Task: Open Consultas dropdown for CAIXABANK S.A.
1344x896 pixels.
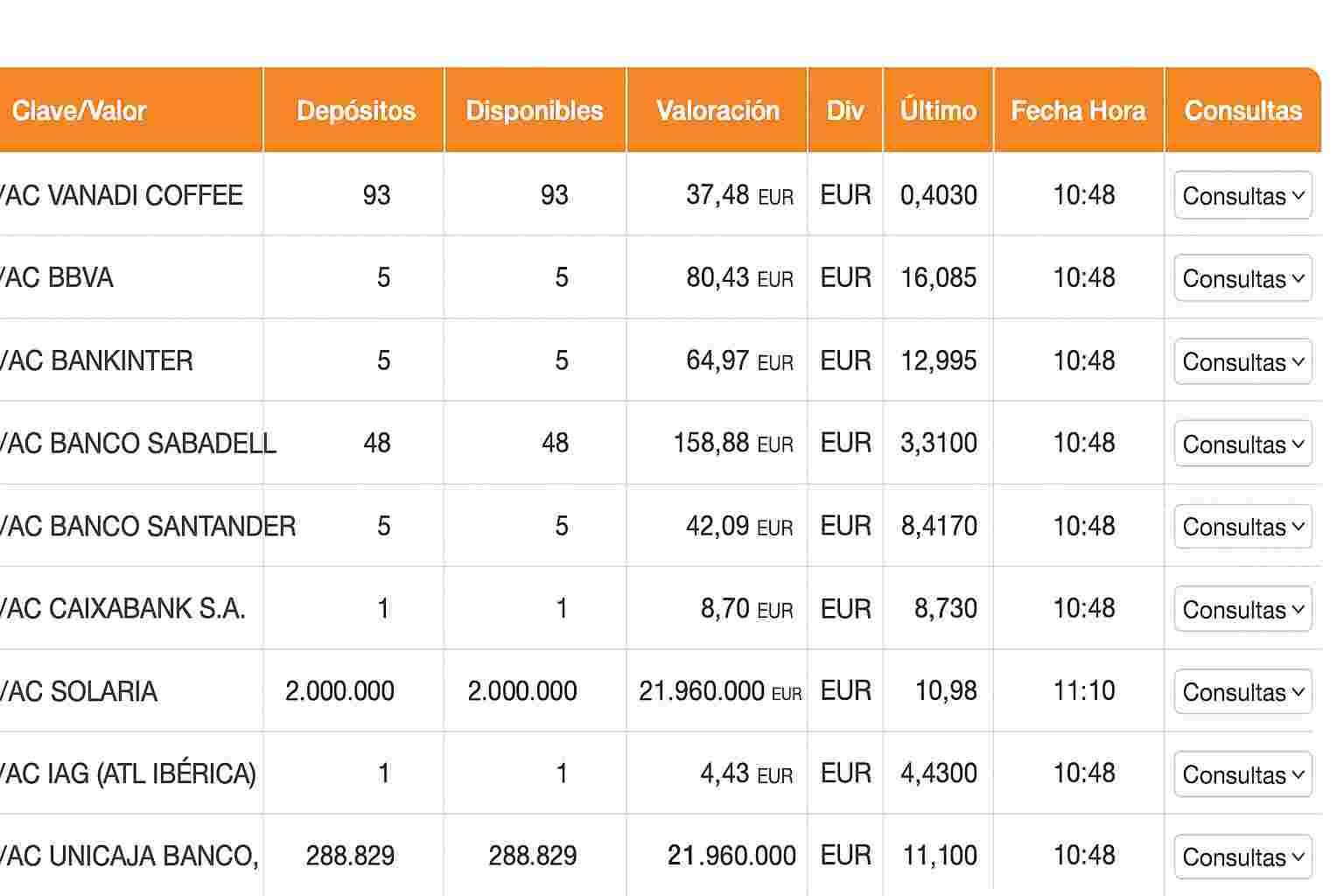Action: coord(1242,609)
